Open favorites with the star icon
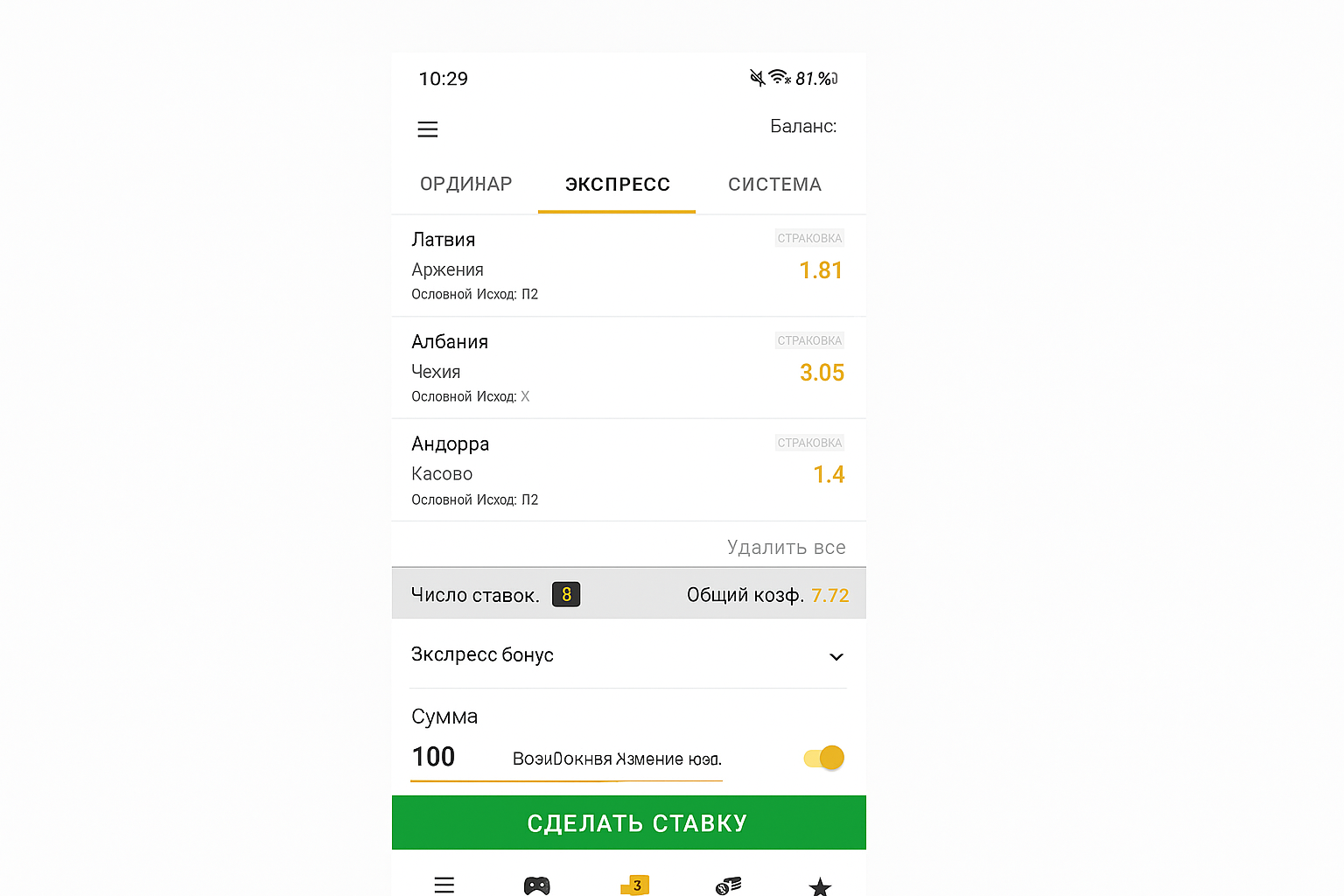Image resolution: width=1344 pixels, height=896 pixels. (820, 886)
